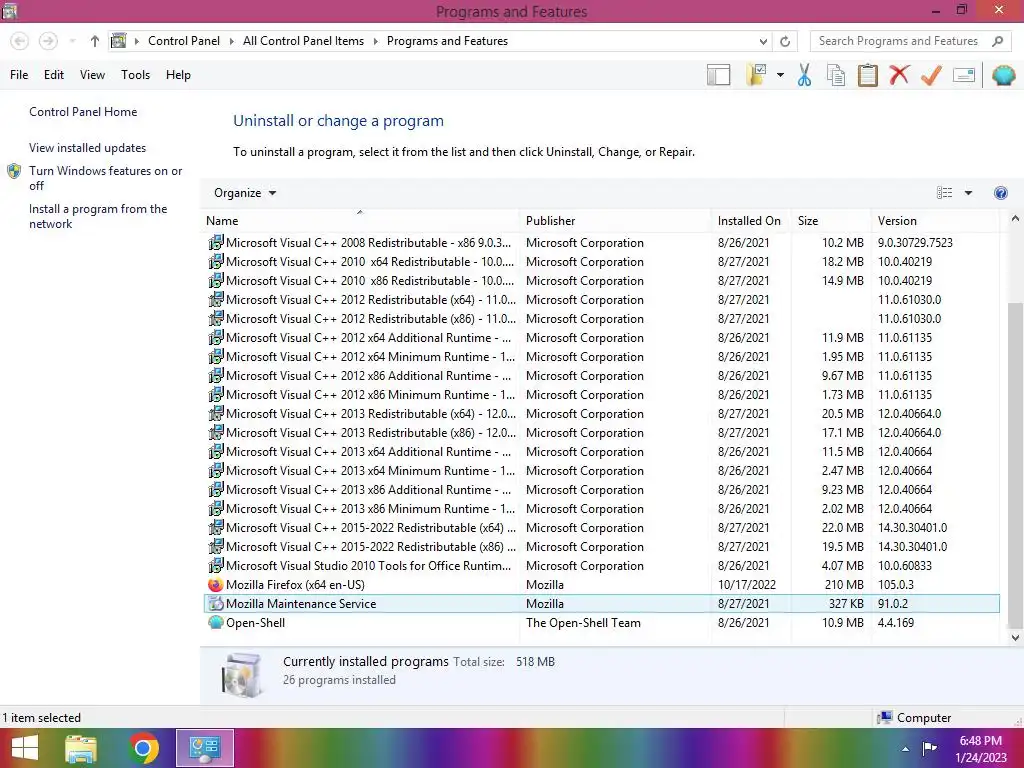Select Mozilla Firefox (x64 en-US) row
This screenshot has height=768, width=1024.
pyautogui.click(x=601, y=585)
